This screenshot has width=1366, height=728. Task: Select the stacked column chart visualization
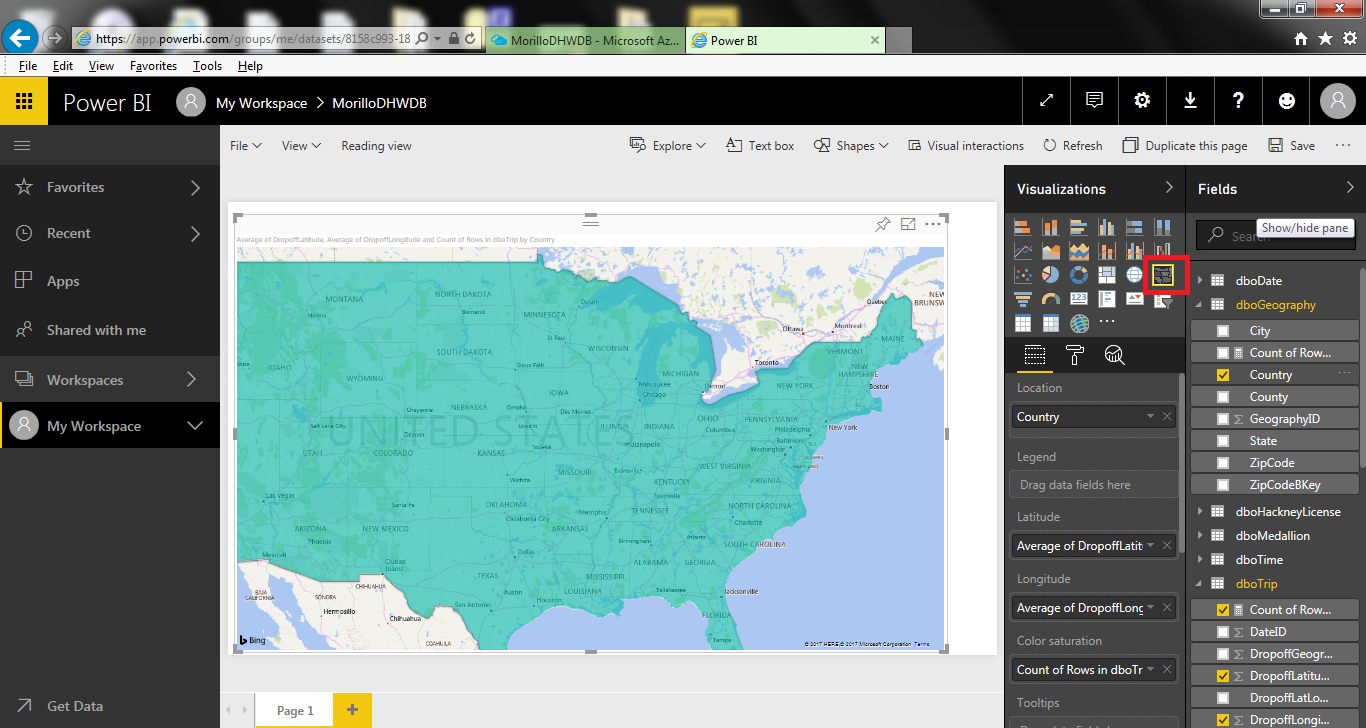coord(1051,227)
